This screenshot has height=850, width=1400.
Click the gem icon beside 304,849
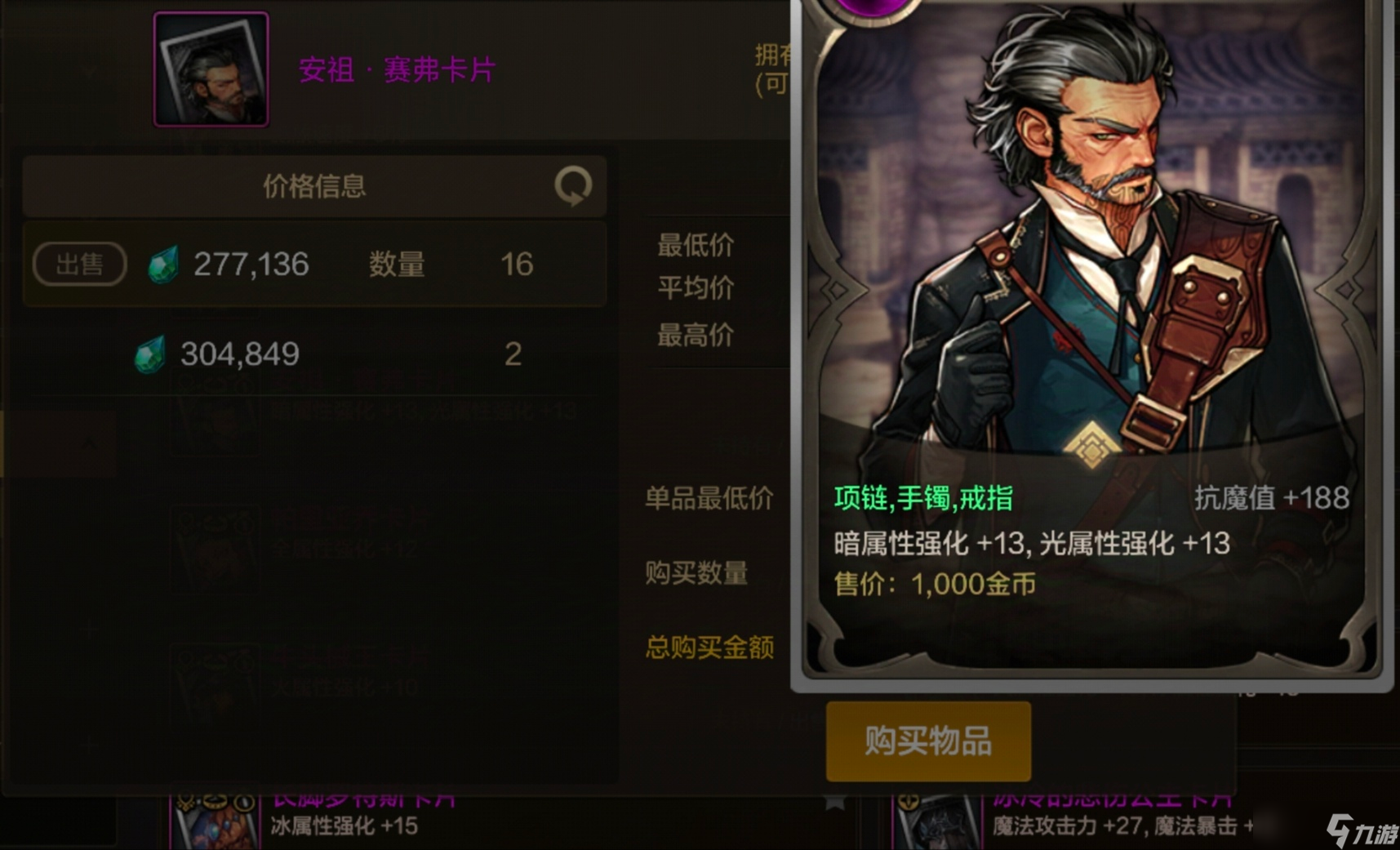150,354
